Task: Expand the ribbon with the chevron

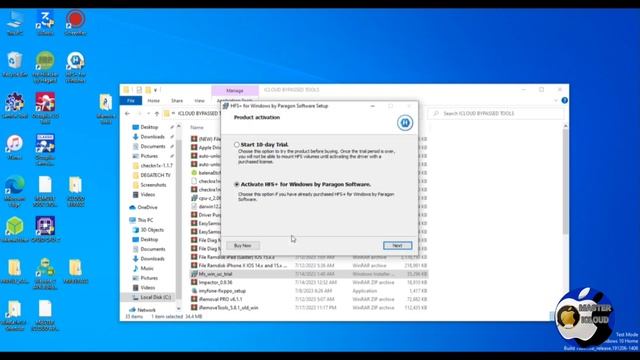Action: click(556, 100)
